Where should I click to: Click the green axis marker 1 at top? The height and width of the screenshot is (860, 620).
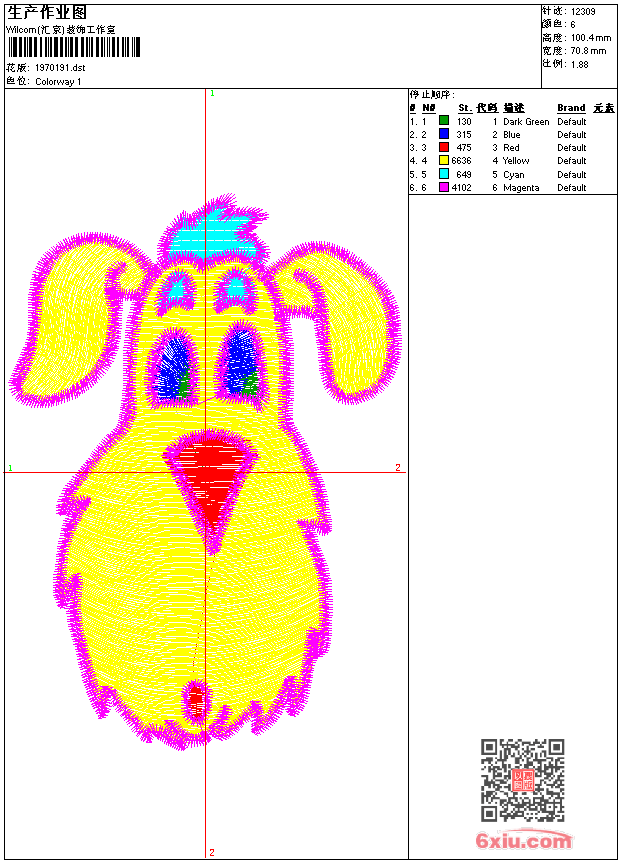pyautogui.click(x=212, y=94)
